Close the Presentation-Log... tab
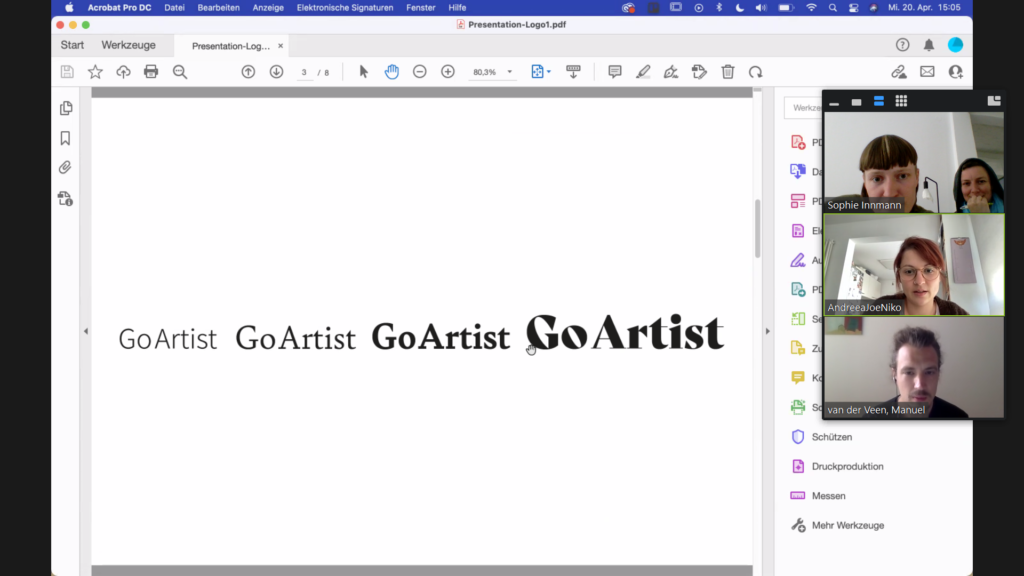The height and width of the screenshot is (576, 1024). pyautogui.click(x=281, y=46)
